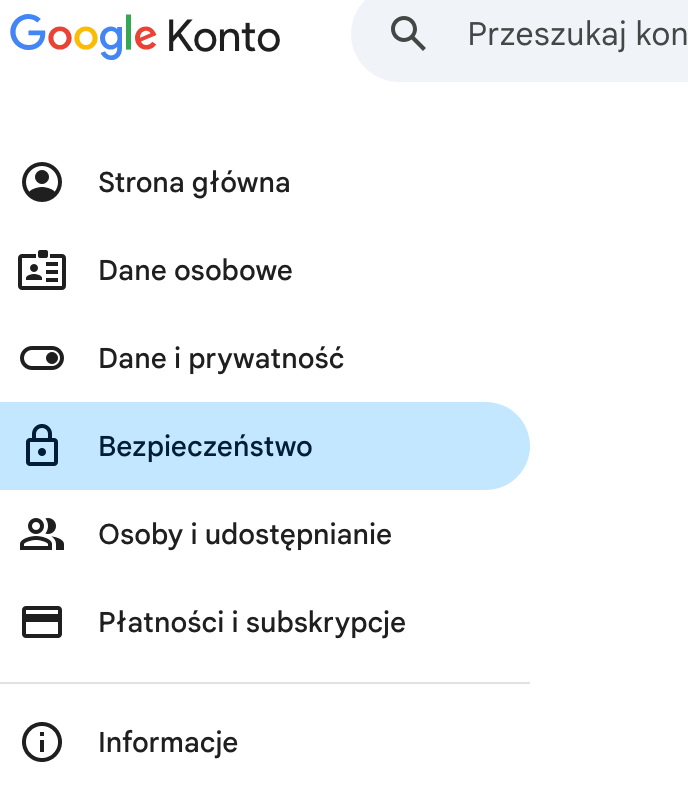Navigate to Osoby i udostępnianie
This screenshot has width=688, height=810.
tap(244, 534)
